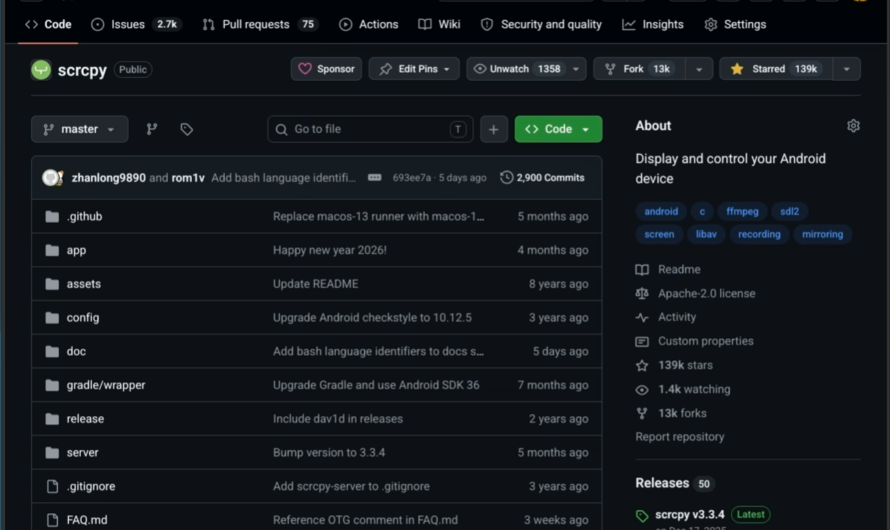Click the book icon beside Readme
This screenshot has width=890, height=530.
click(642, 270)
